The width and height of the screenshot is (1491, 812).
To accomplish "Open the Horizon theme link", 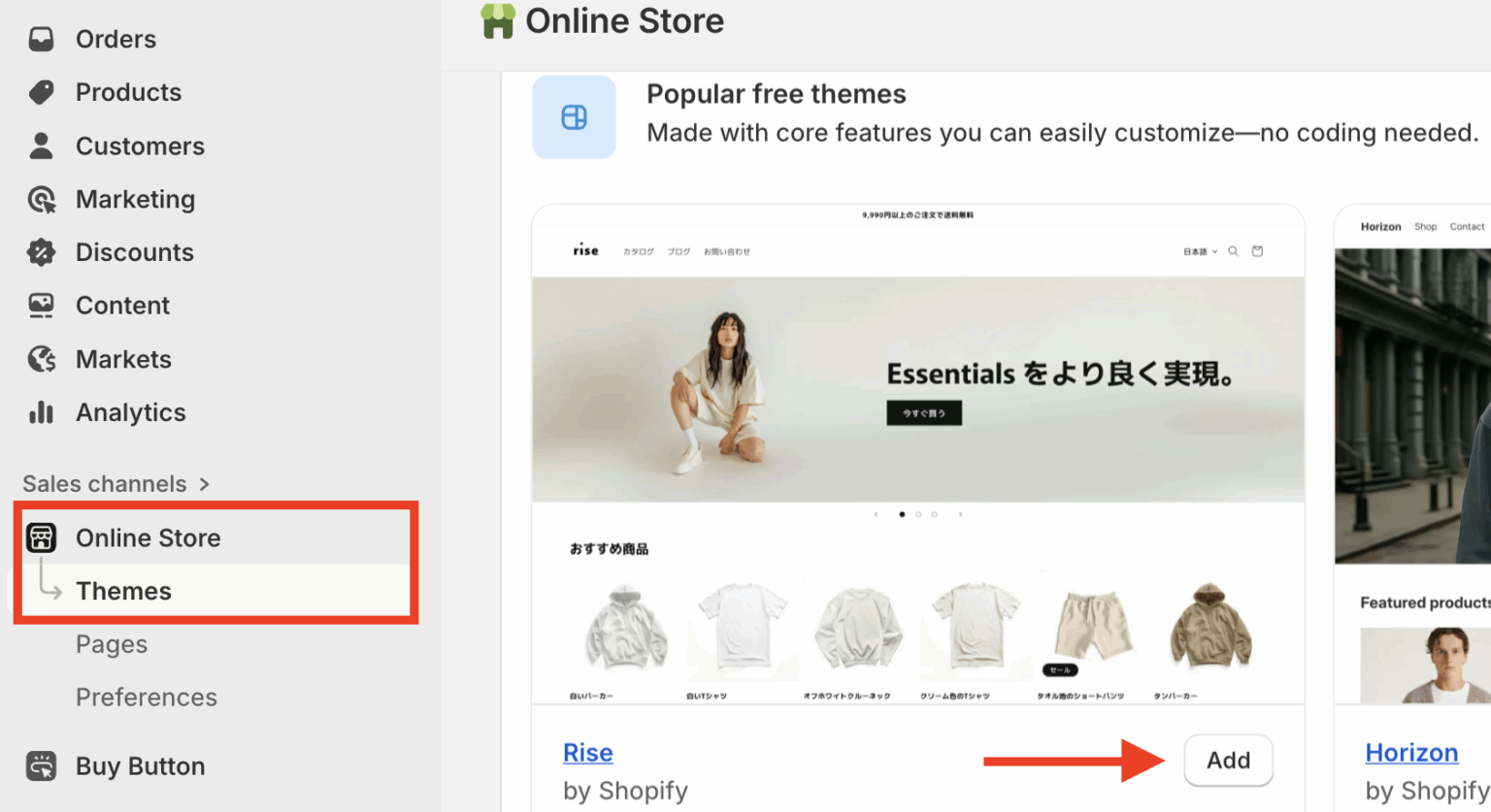I will click(x=1411, y=752).
